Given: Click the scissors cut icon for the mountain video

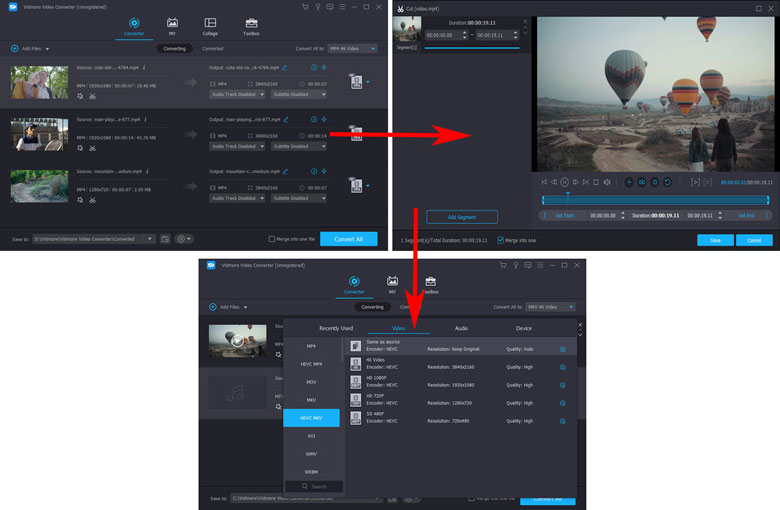Looking at the screenshot, I should click(x=93, y=200).
